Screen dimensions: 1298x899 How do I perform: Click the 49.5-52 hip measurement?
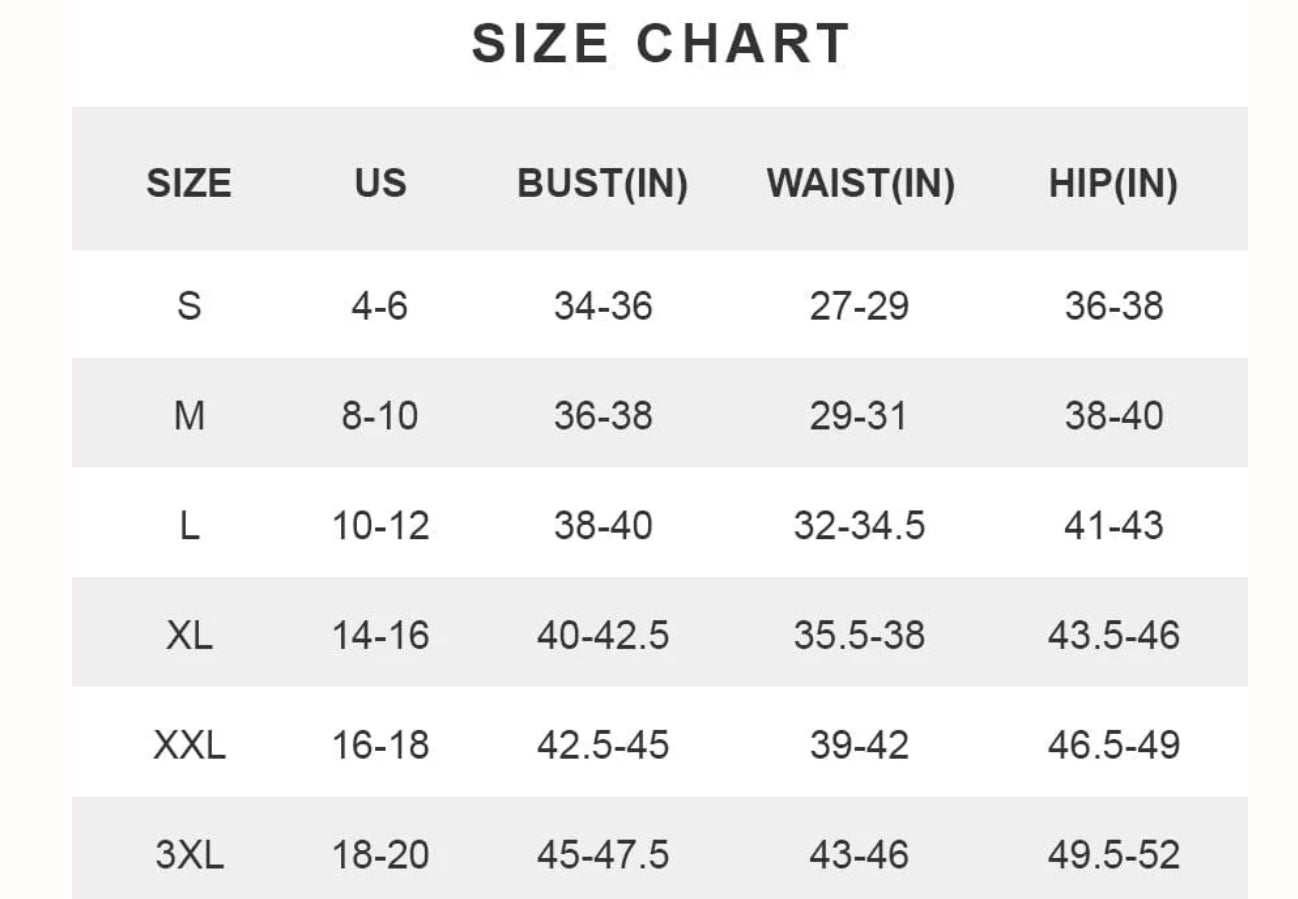tap(1113, 855)
